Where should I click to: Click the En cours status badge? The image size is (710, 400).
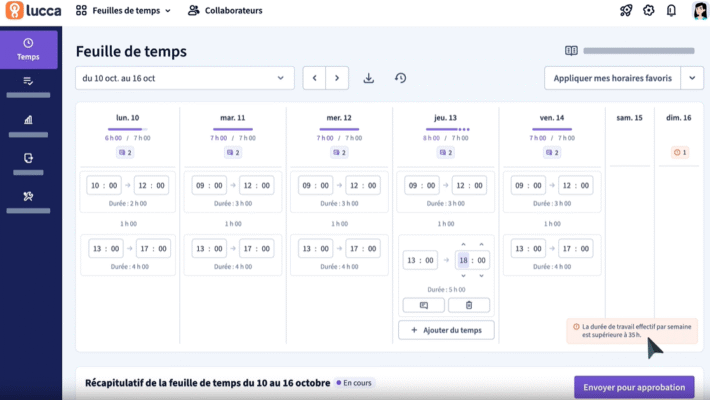(x=354, y=383)
